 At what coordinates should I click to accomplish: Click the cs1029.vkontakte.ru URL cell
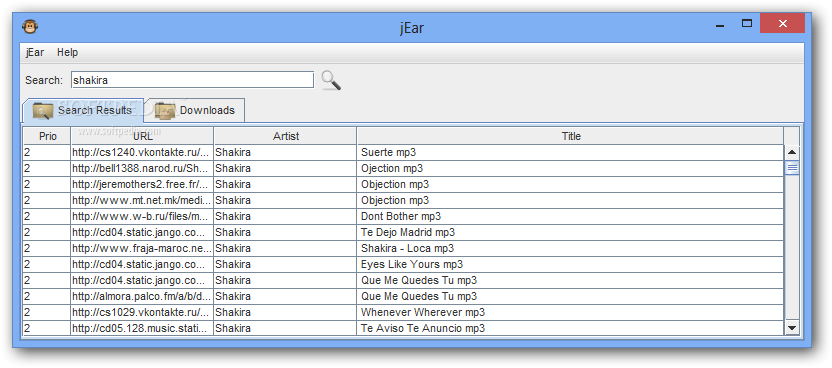[142, 312]
